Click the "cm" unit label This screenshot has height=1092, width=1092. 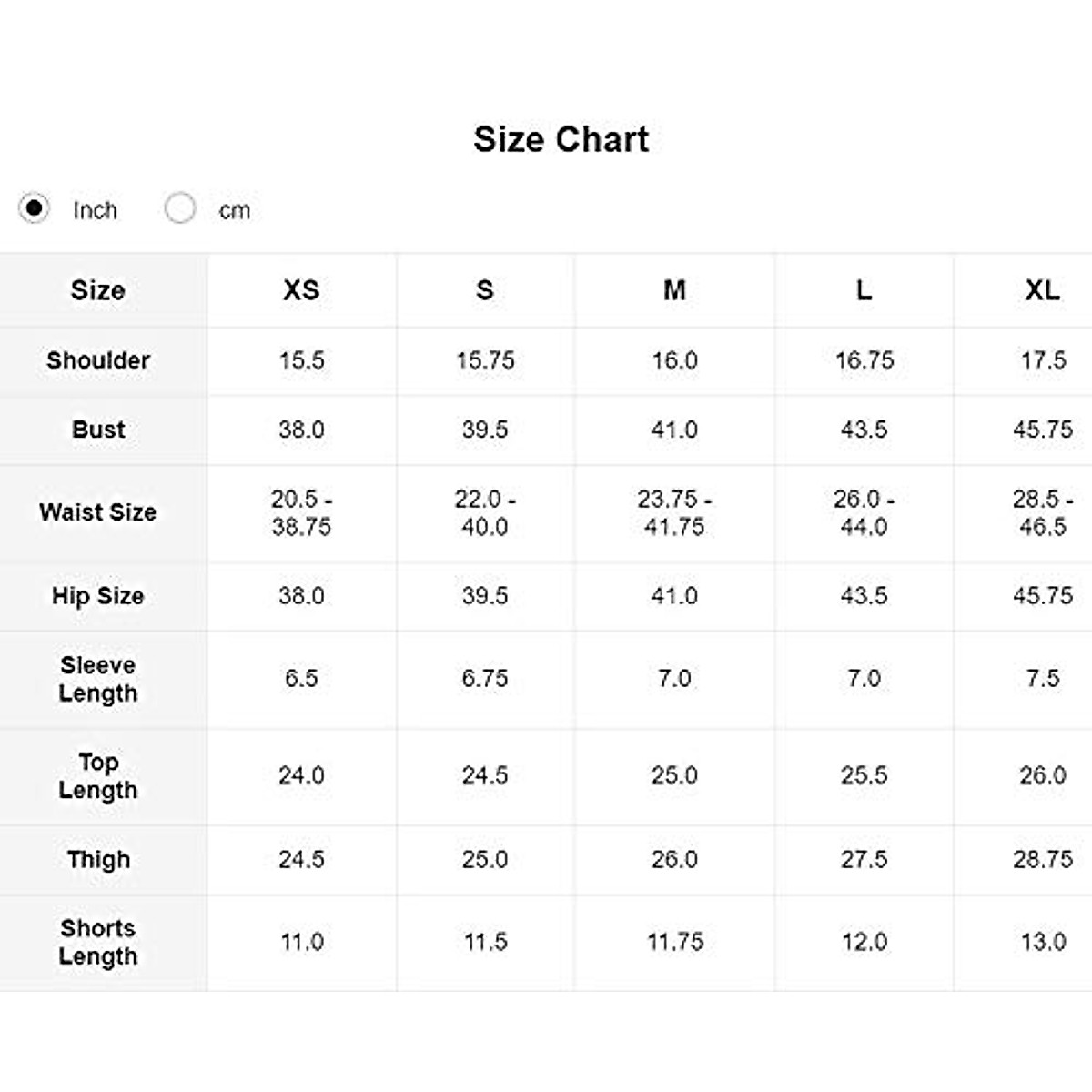[234, 210]
